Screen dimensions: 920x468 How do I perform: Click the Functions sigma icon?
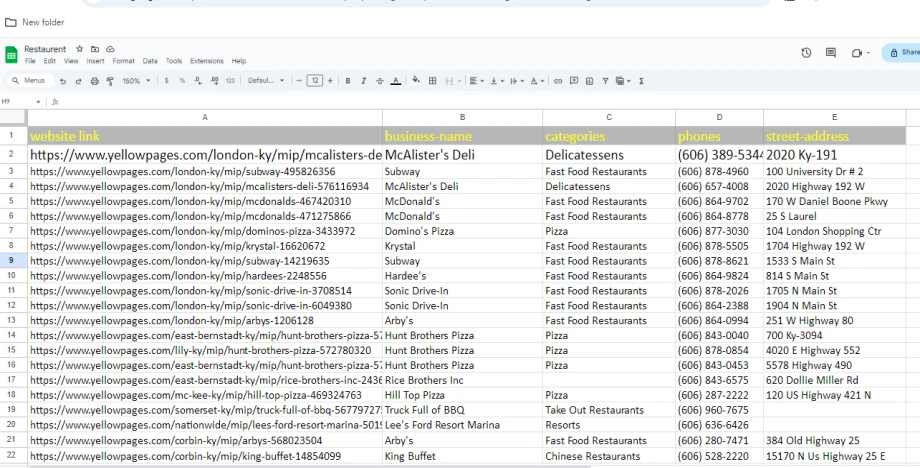pos(640,80)
